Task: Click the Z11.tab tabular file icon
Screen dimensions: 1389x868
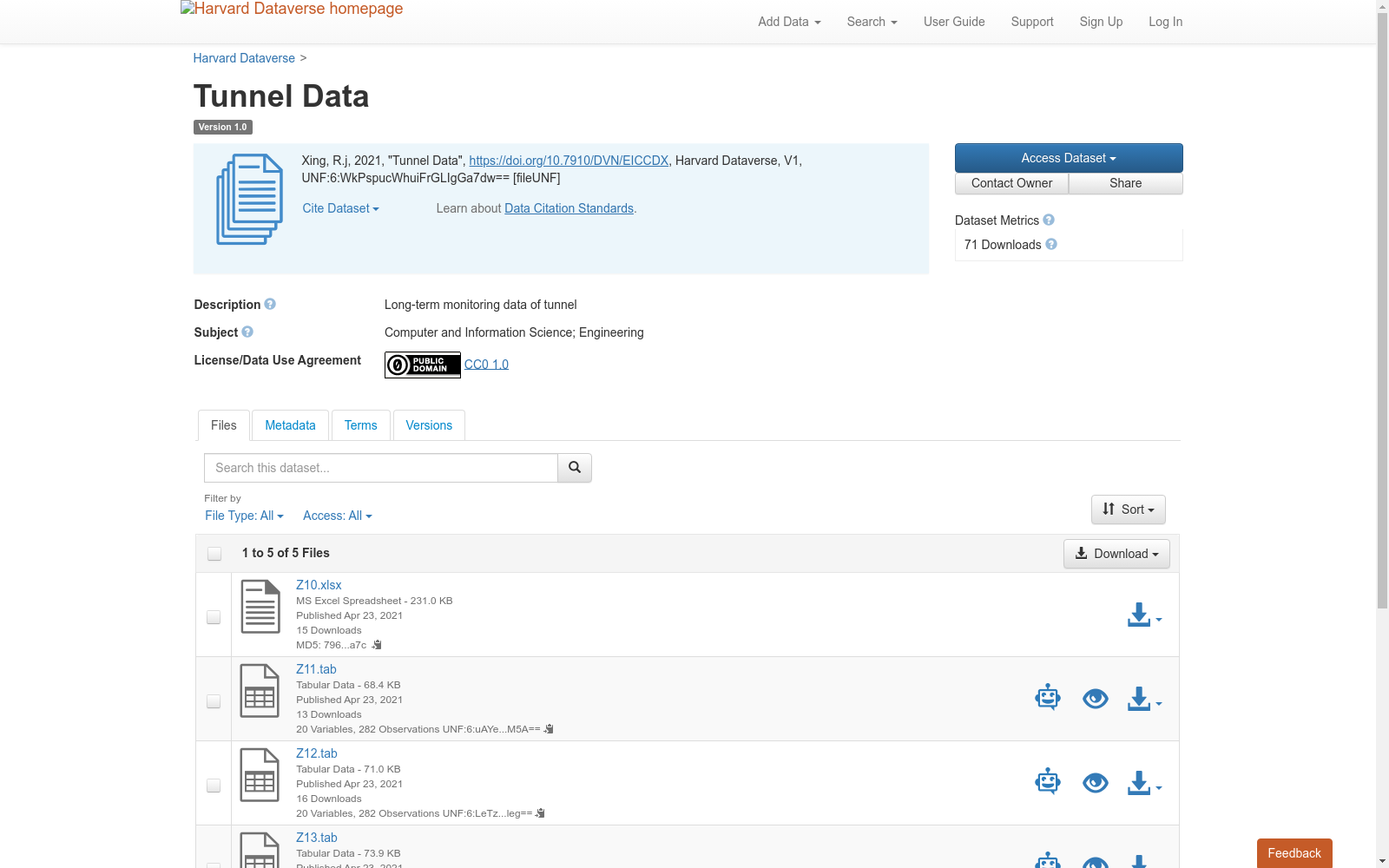Action: tap(260, 691)
